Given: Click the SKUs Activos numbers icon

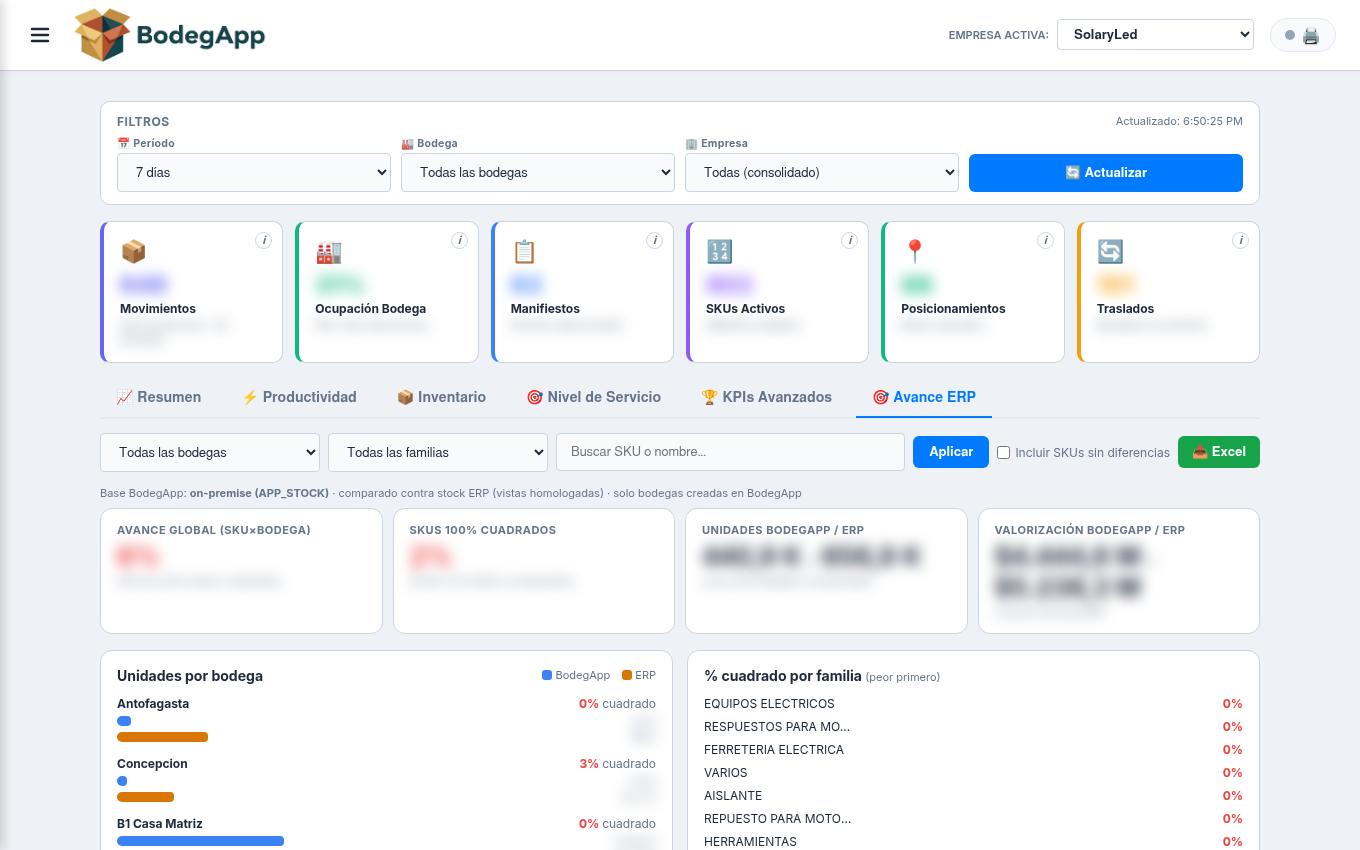Looking at the screenshot, I should [x=719, y=251].
